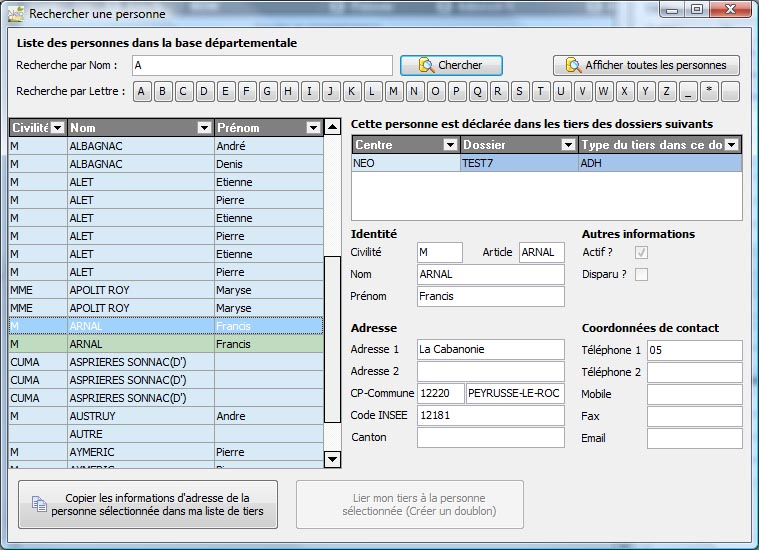Select the green ARNAL Francis row
Viewport: 759px width, 550px height.
pos(166,344)
